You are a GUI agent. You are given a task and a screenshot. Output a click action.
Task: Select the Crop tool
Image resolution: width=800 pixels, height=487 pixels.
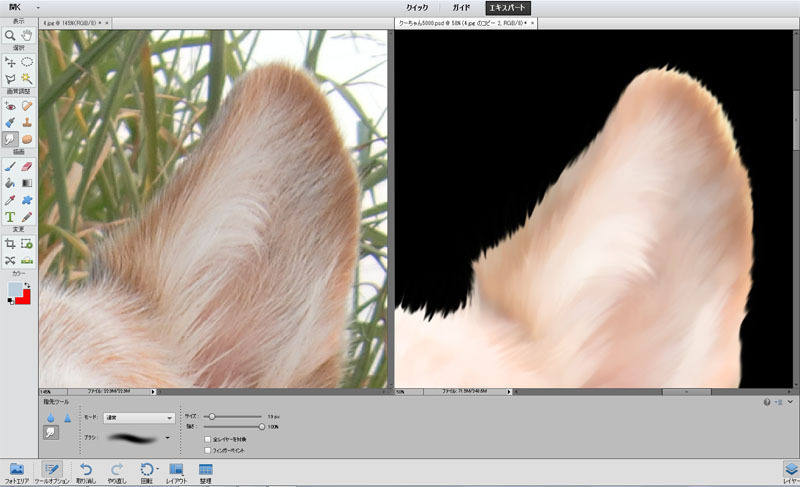10,244
